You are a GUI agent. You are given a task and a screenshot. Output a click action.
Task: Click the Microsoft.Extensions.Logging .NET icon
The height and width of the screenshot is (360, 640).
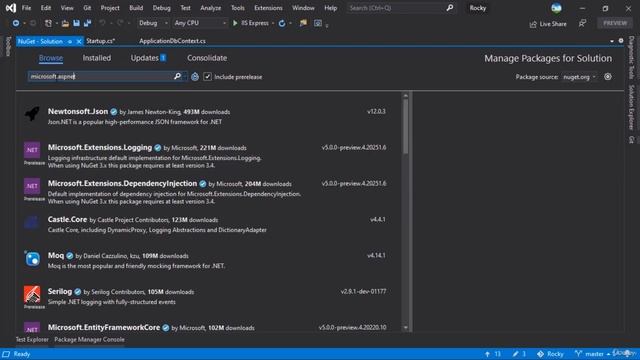(32, 150)
